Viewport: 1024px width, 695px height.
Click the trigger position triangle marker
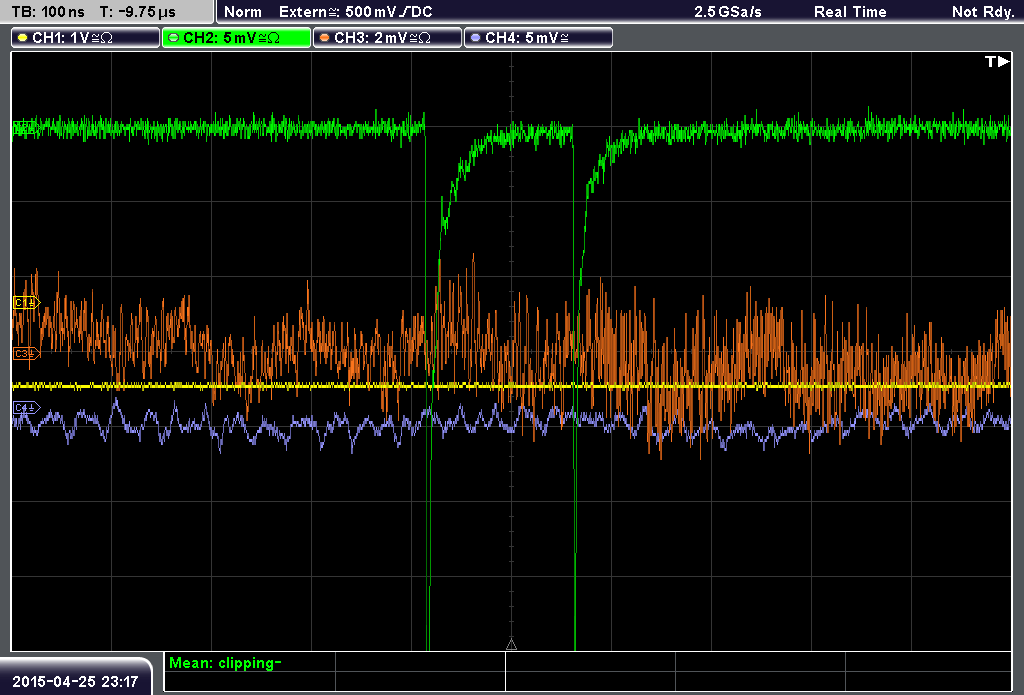511,645
